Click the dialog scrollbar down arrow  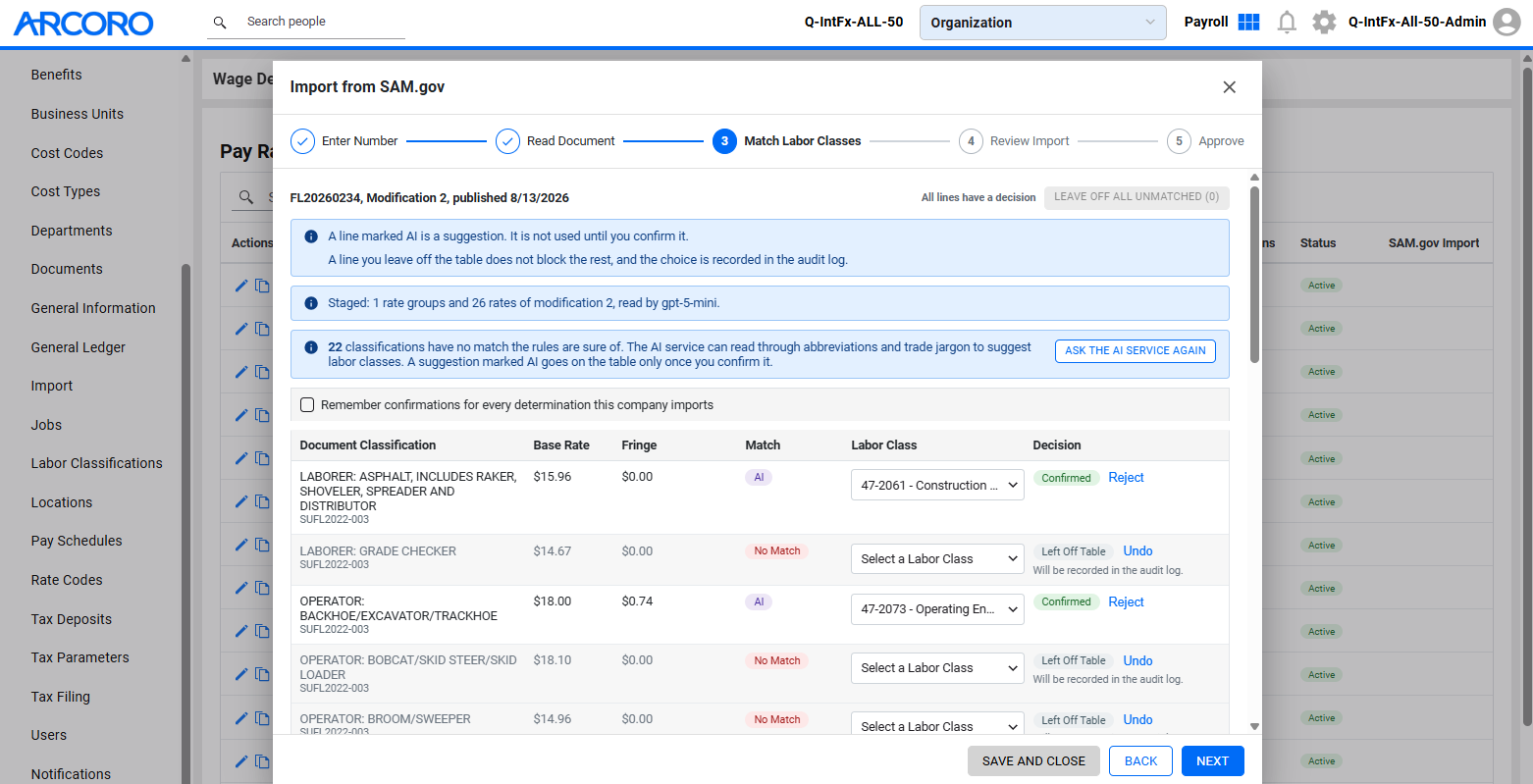(x=1254, y=727)
